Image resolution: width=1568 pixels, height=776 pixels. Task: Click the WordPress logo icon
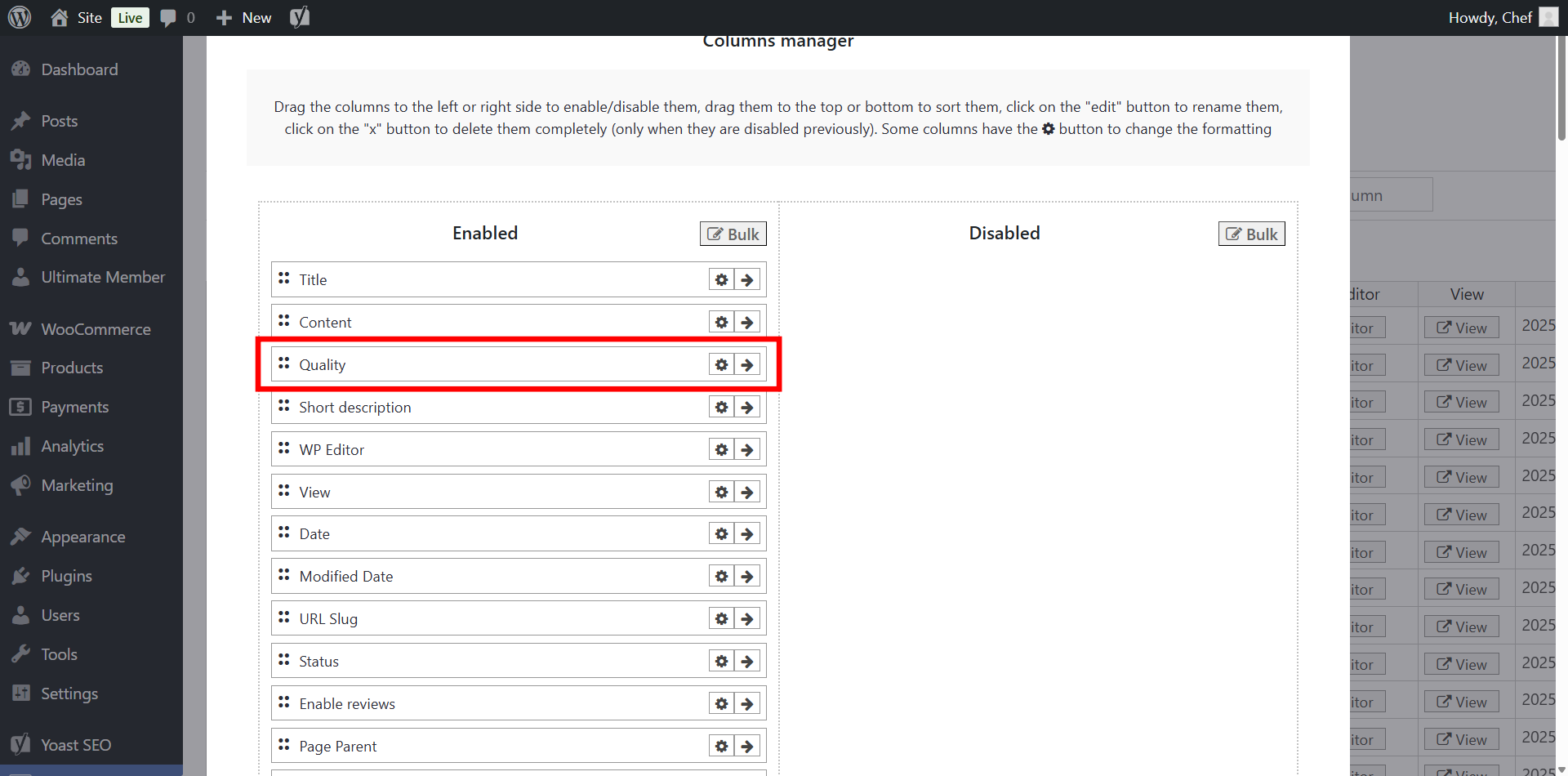coord(20,17)
